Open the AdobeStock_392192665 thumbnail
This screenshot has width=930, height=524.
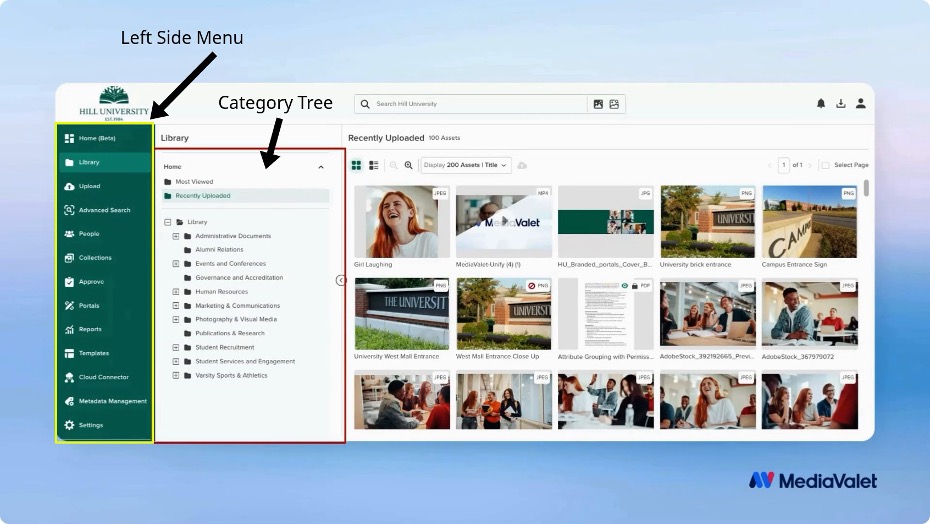coord(708,314)
